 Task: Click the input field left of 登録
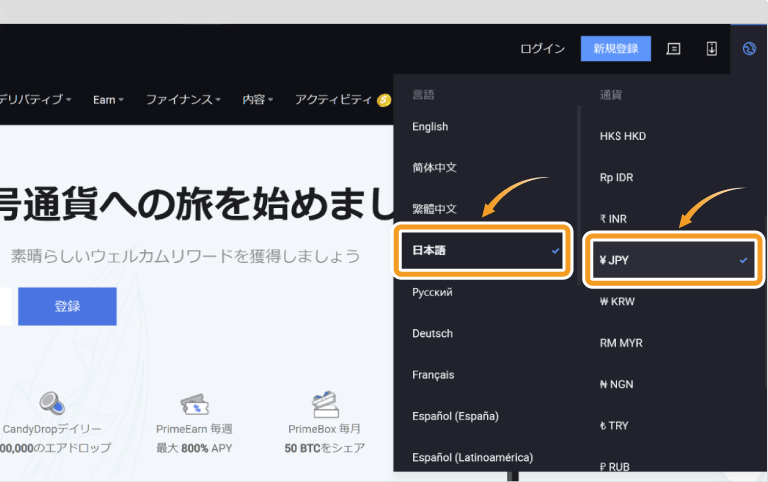coord(5,306)
